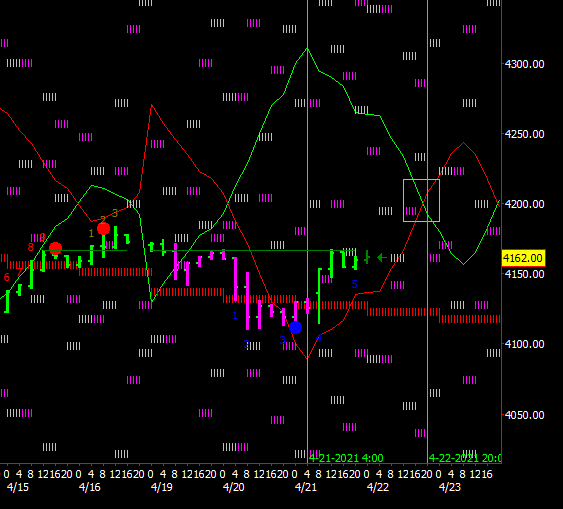Screen dimensions: 563x509
Task: Click the 4/16 date label
Action: [x=90, y=487]
